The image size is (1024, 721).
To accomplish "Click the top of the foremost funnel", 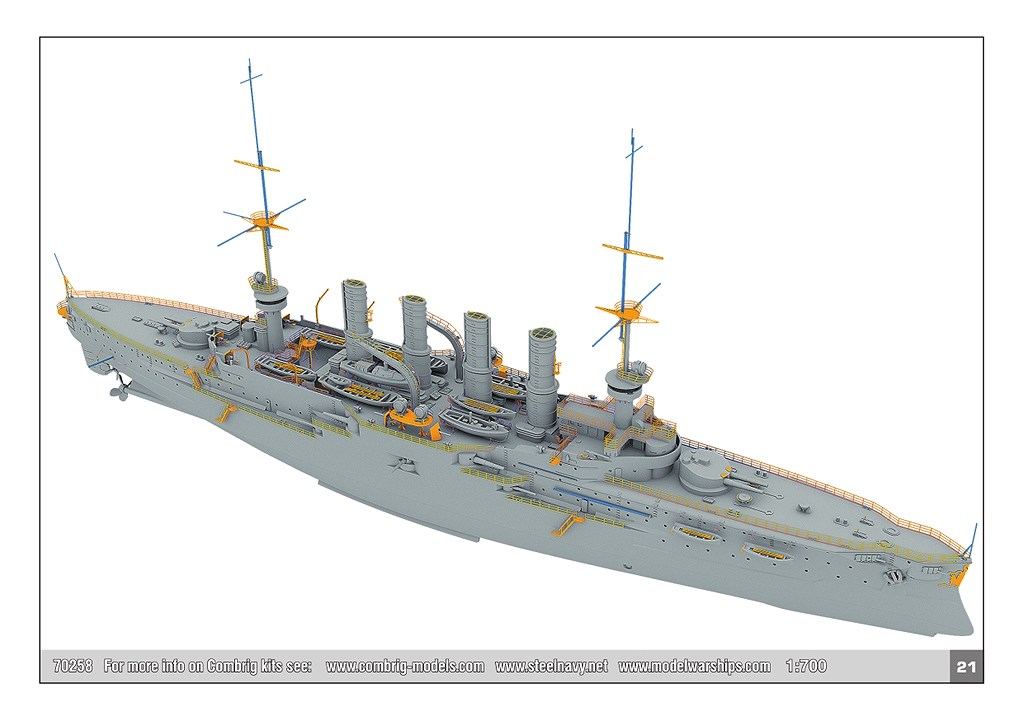I will coord(543,334).
